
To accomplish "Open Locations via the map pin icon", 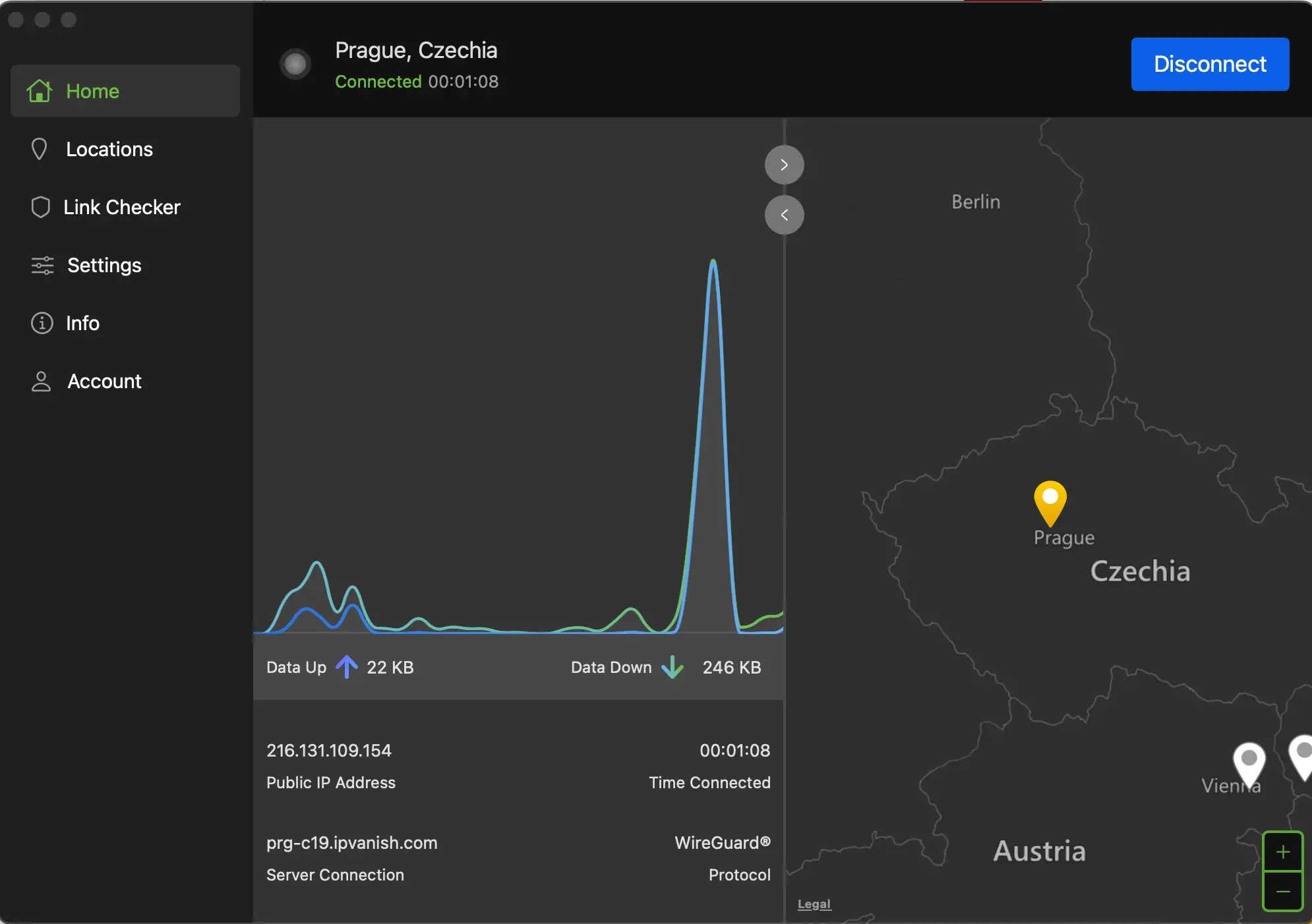I will [x=40, y=149].
